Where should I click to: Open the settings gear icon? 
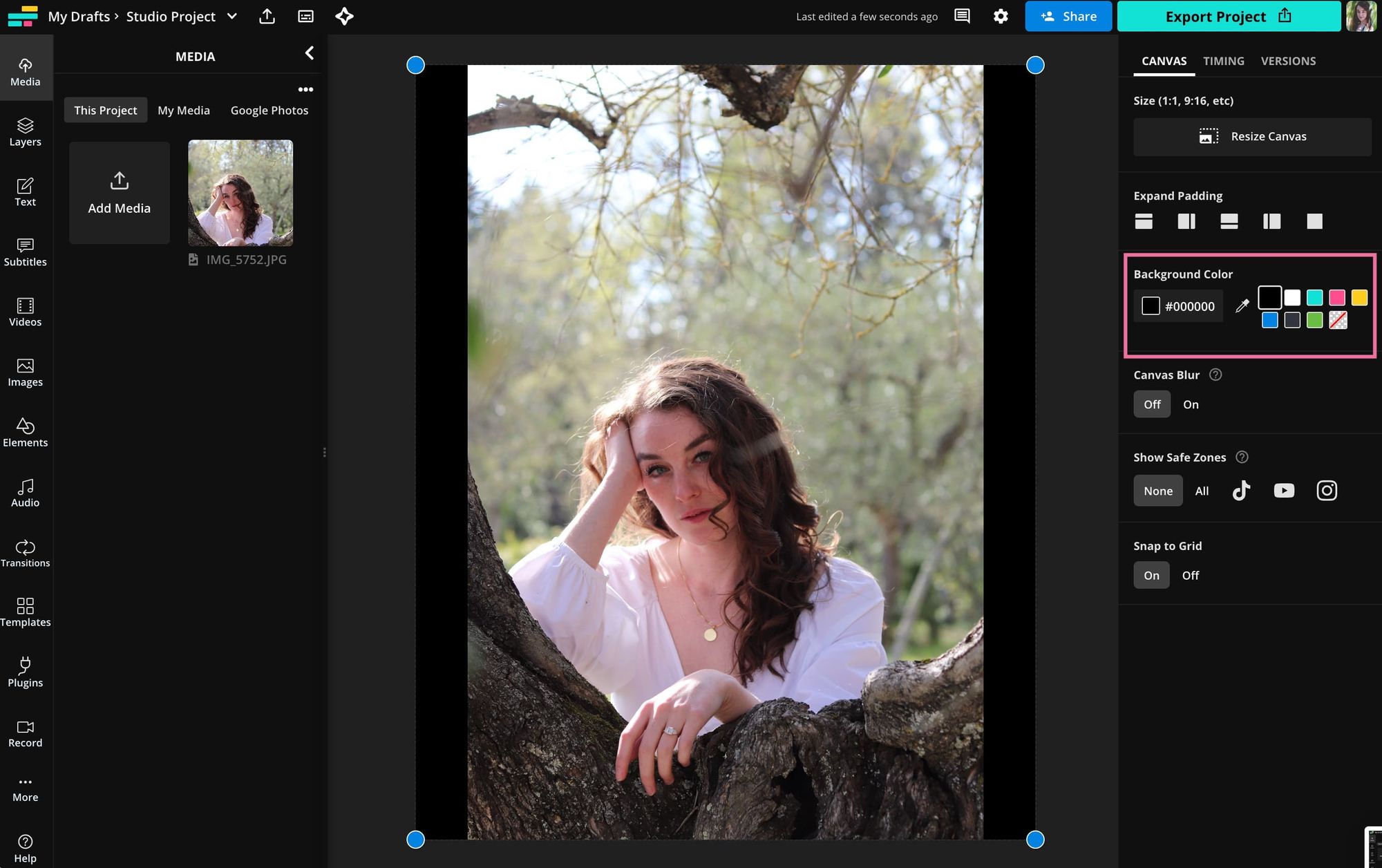click(x=1000, y=16)
